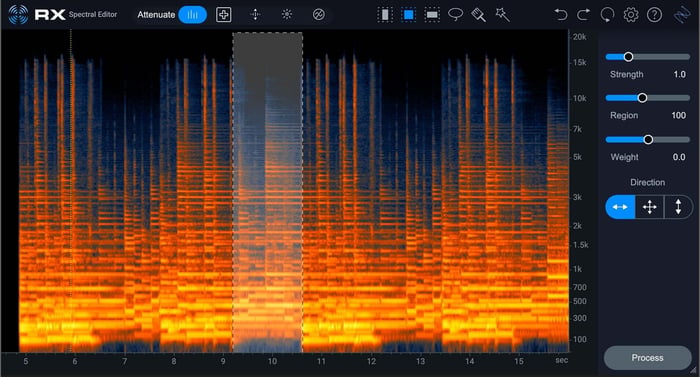Screen dimensions: 700x377
Task: Choose the Time selection tool
Action: point(385,15)
